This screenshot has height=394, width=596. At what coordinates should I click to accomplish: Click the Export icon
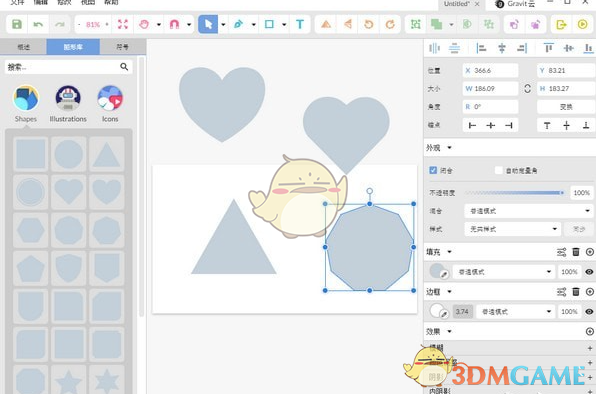[561, 24]
